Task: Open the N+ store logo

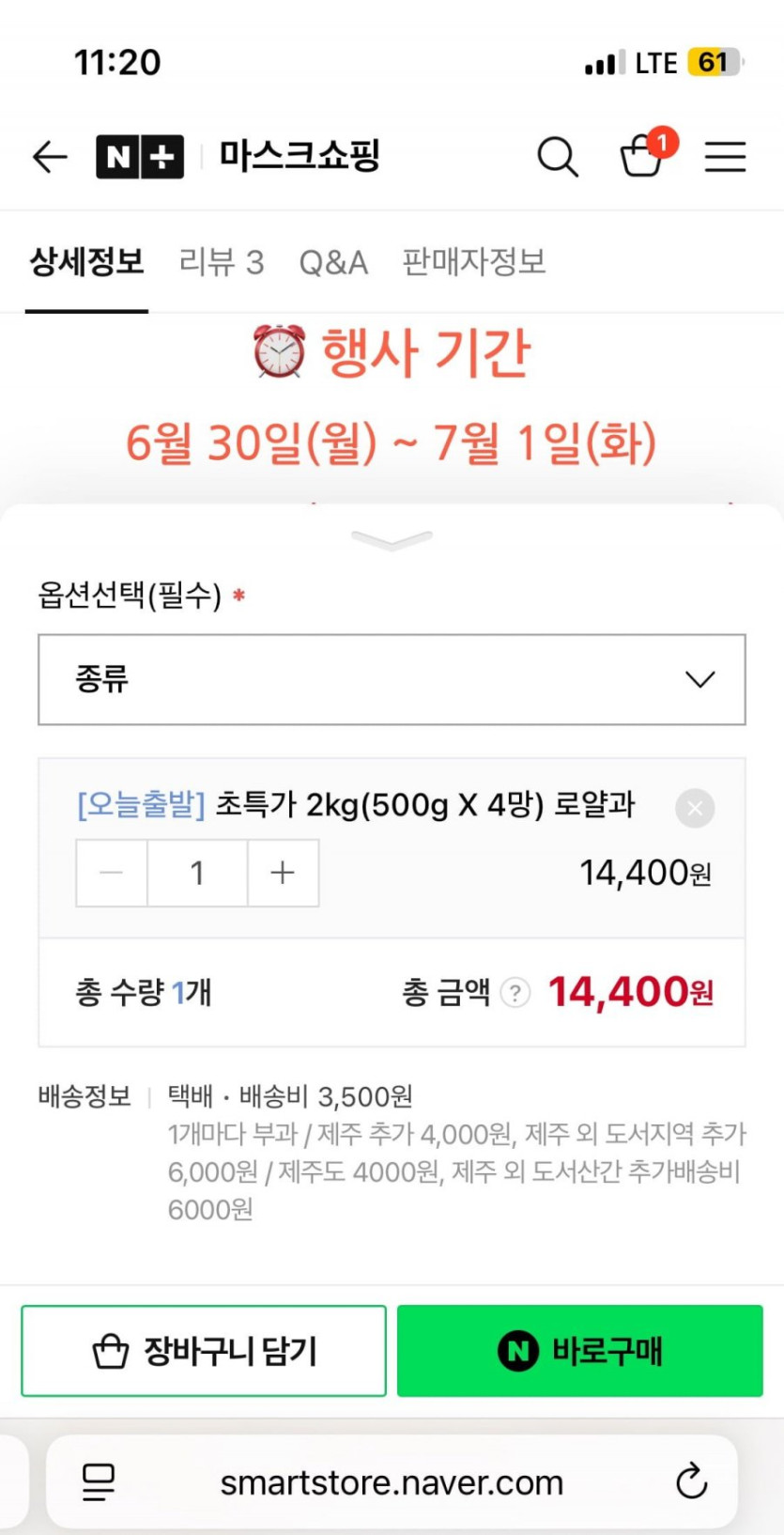Action: (140, 156)
